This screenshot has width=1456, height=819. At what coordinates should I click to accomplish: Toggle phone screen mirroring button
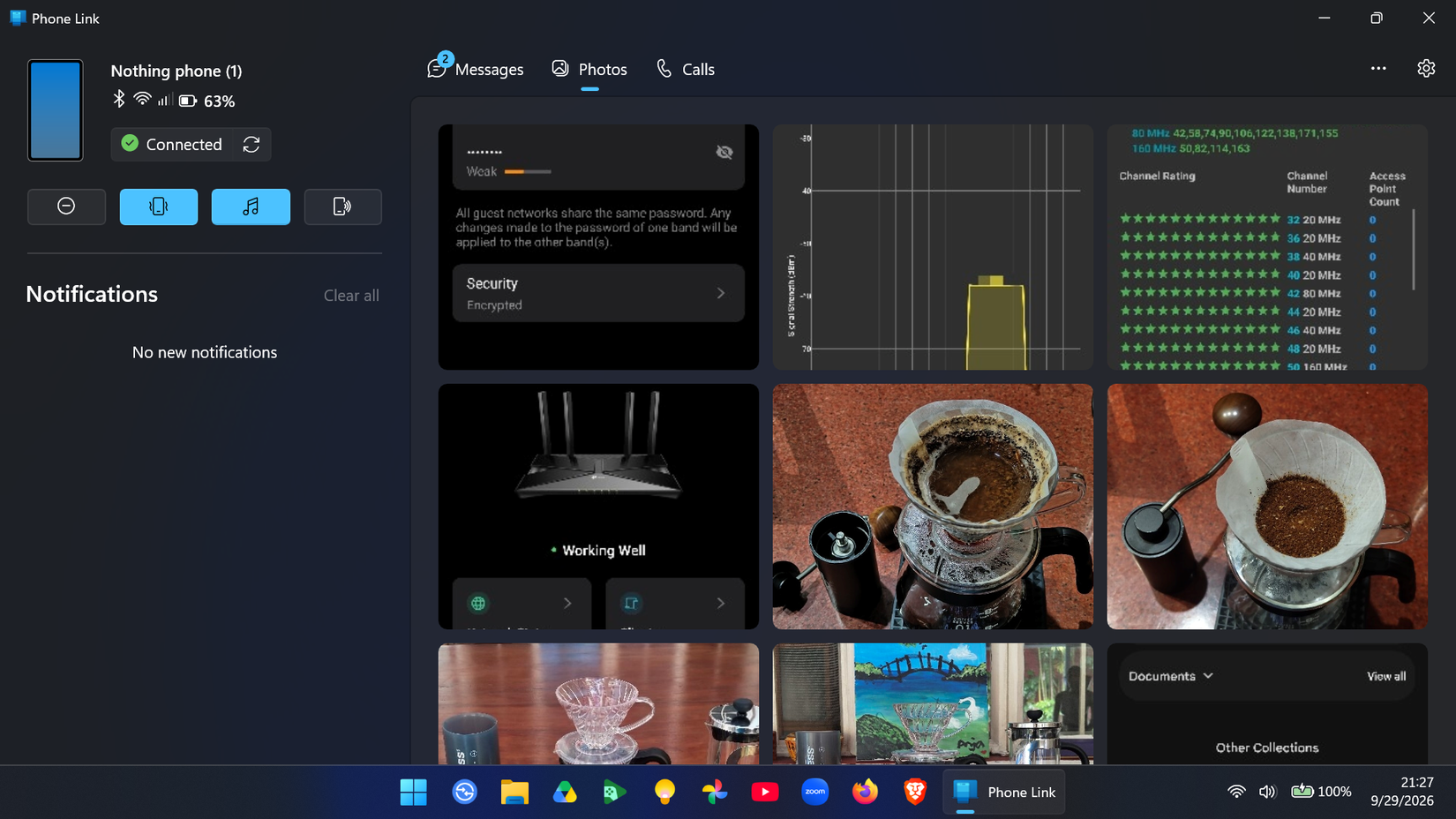(342, 207)
